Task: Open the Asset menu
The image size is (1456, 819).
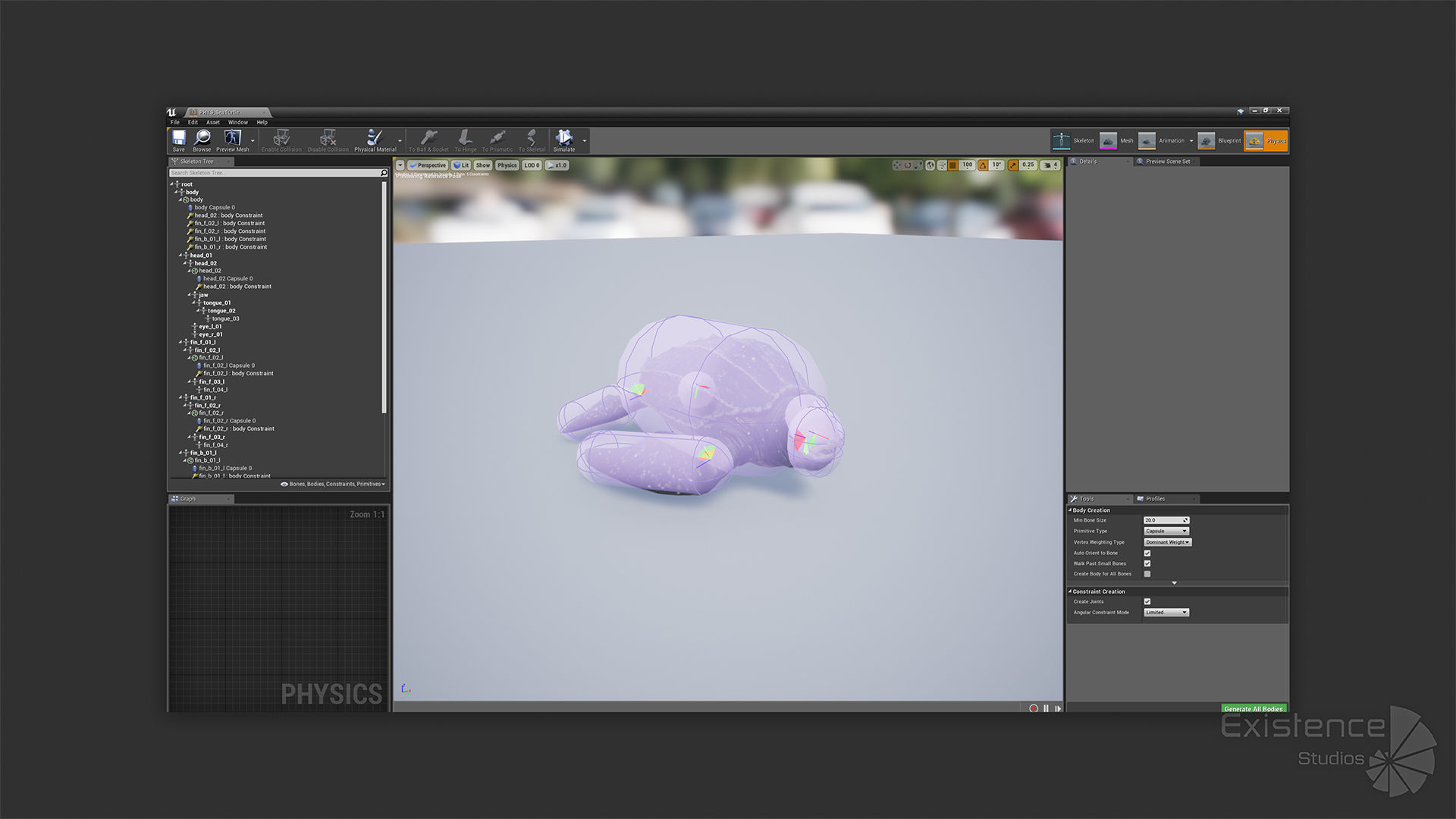Action: pyautogui.click(x=213, y=122)
